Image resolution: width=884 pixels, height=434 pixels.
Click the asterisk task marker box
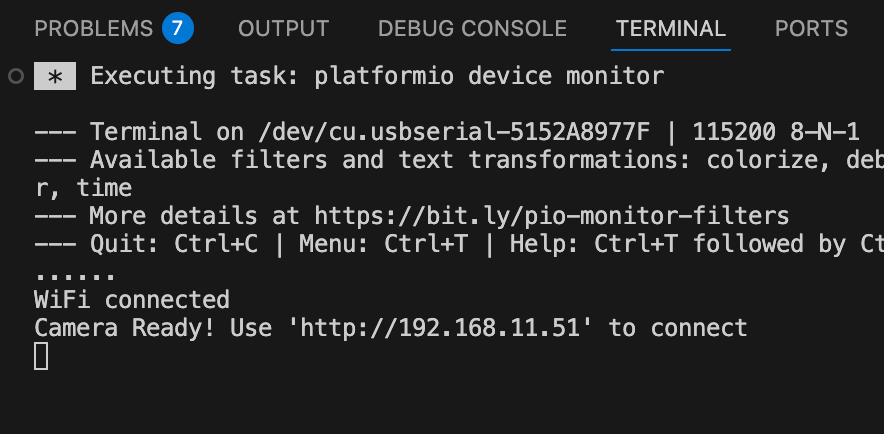[55, 76]
